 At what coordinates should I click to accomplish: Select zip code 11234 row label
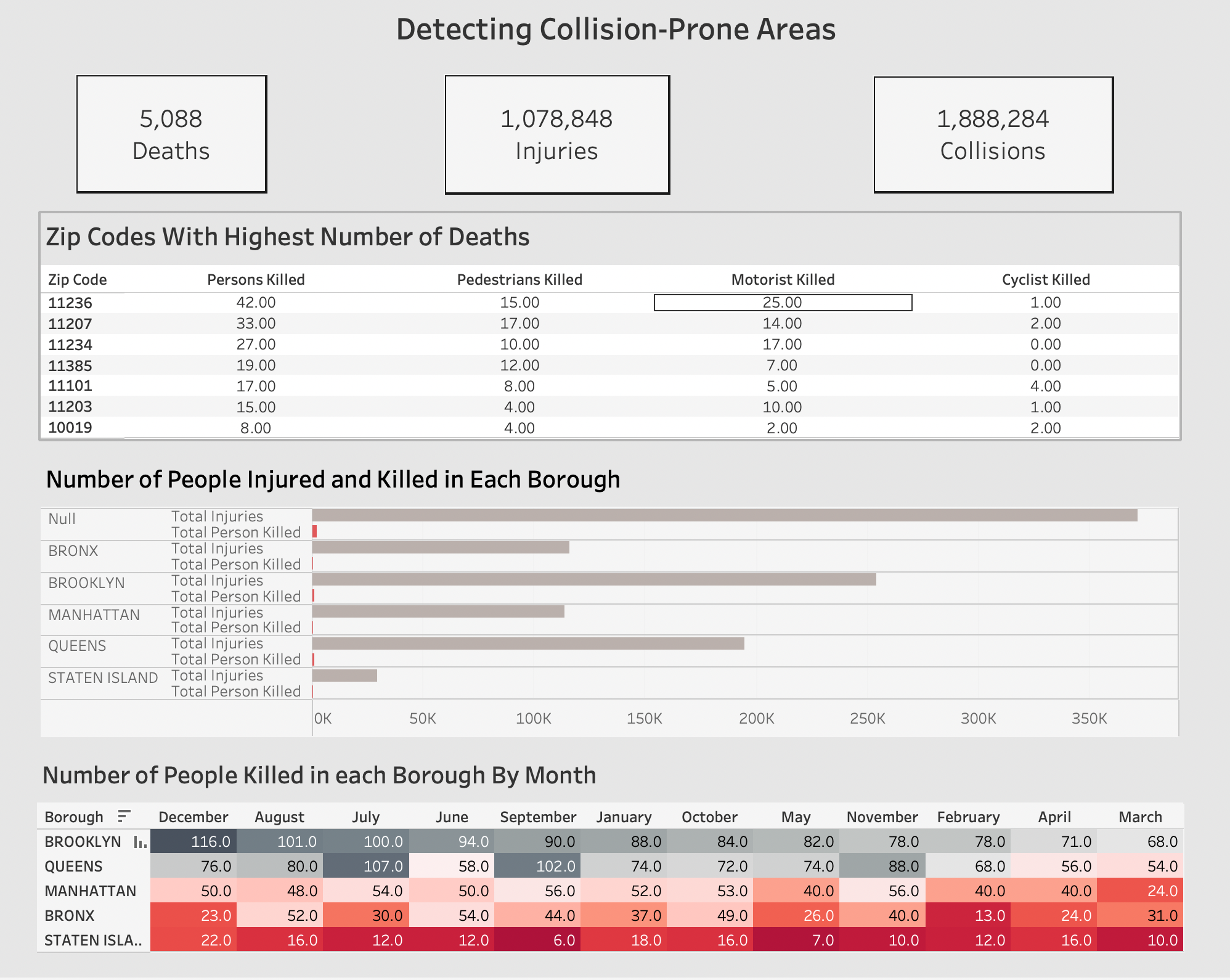tap(70, 345)
